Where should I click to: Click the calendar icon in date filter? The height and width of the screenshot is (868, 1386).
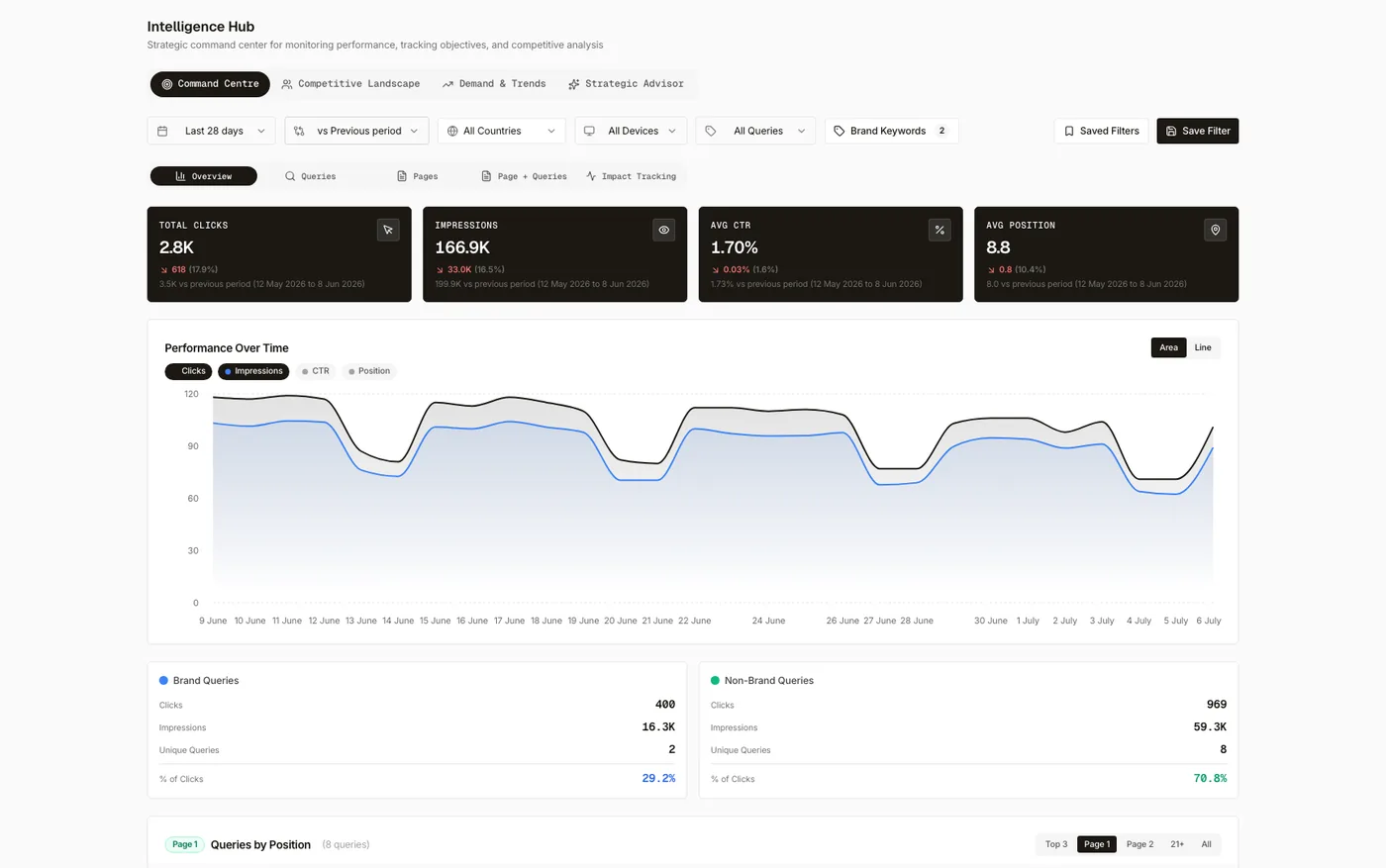coord(162,131)
